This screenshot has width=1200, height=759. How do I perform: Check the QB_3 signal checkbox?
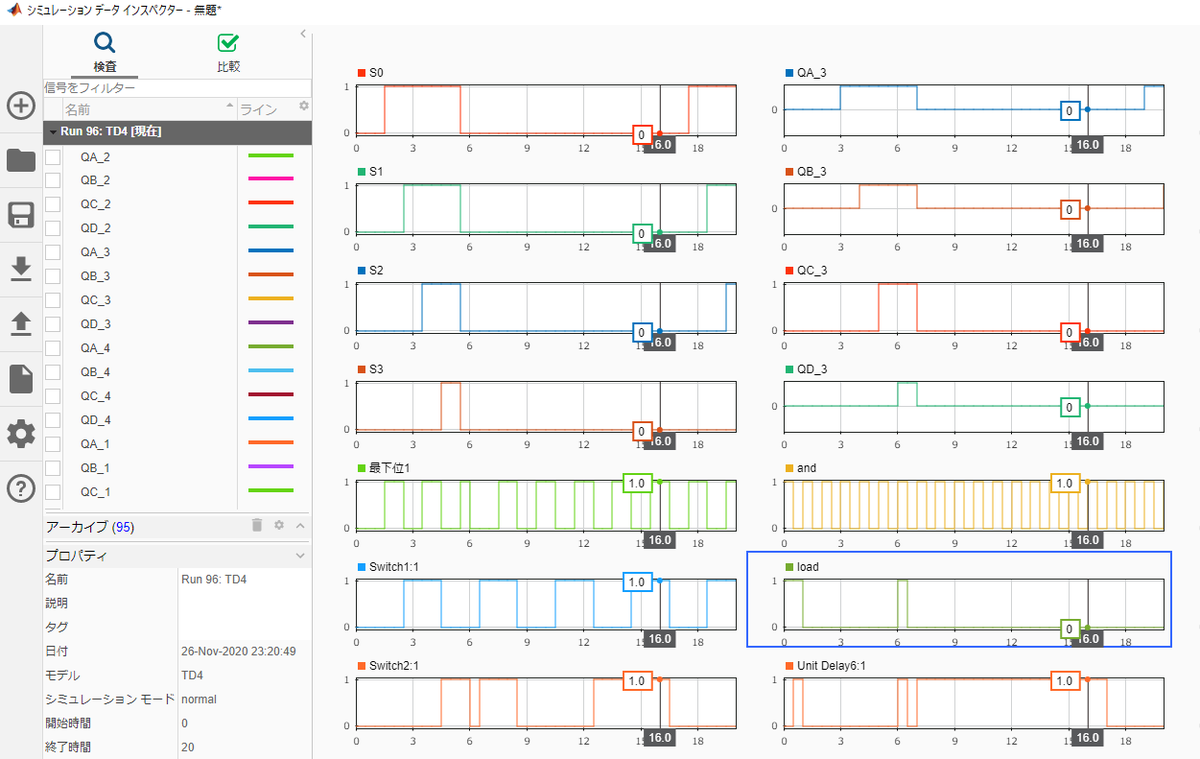(x=52, y=277)
